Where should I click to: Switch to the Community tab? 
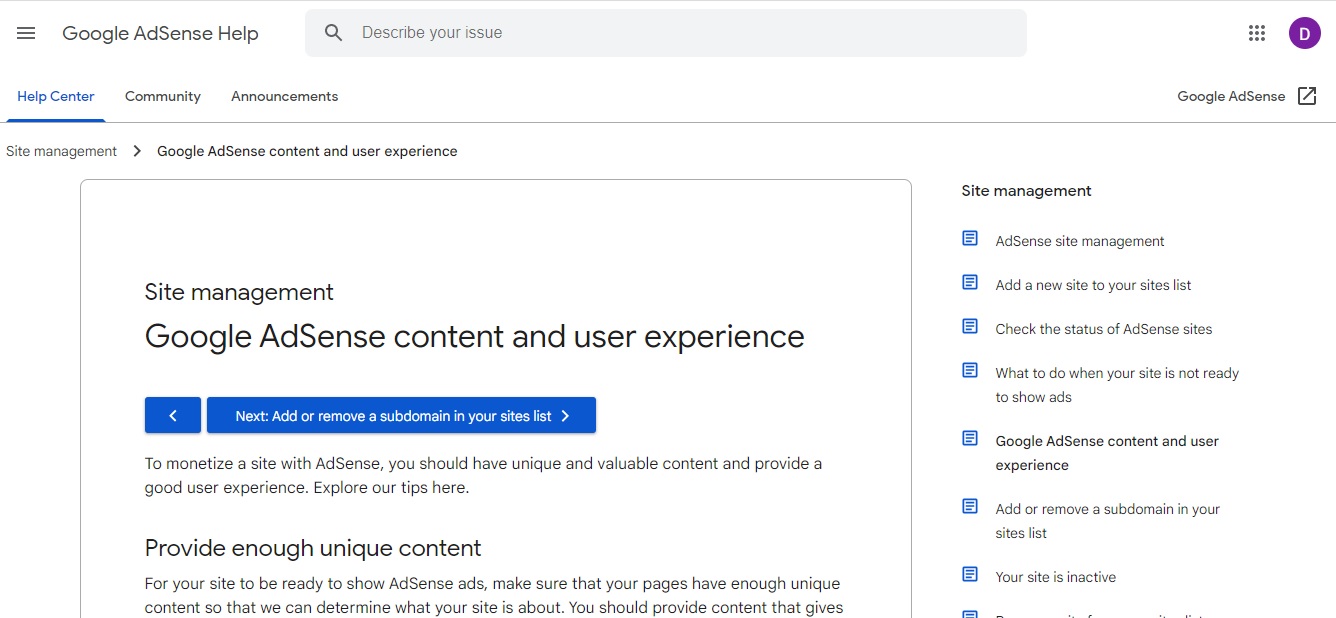[163, 97]
